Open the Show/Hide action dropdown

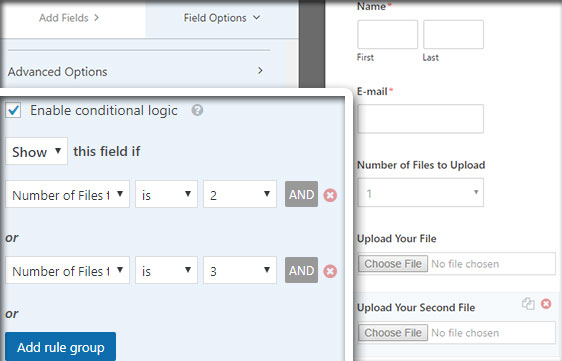[x=36, y=151]
